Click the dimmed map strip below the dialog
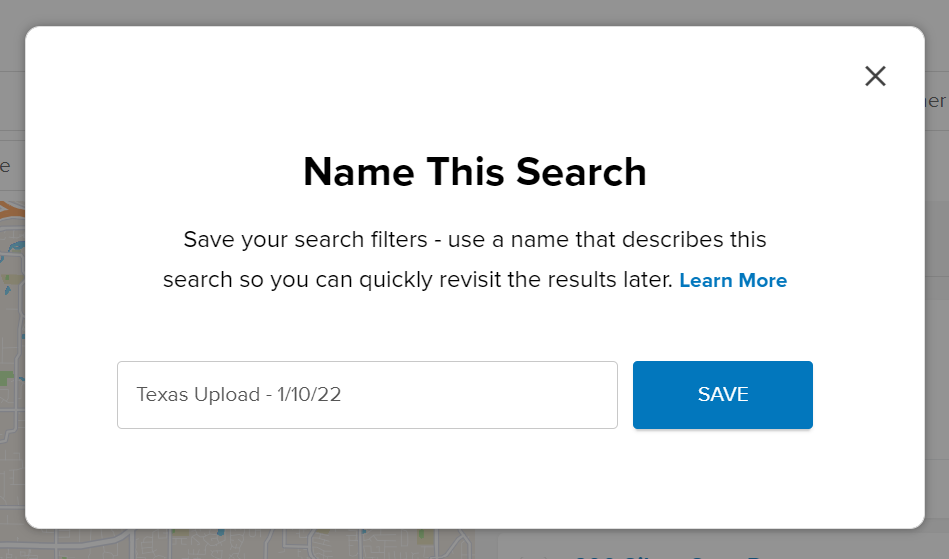 pos(242,544)
